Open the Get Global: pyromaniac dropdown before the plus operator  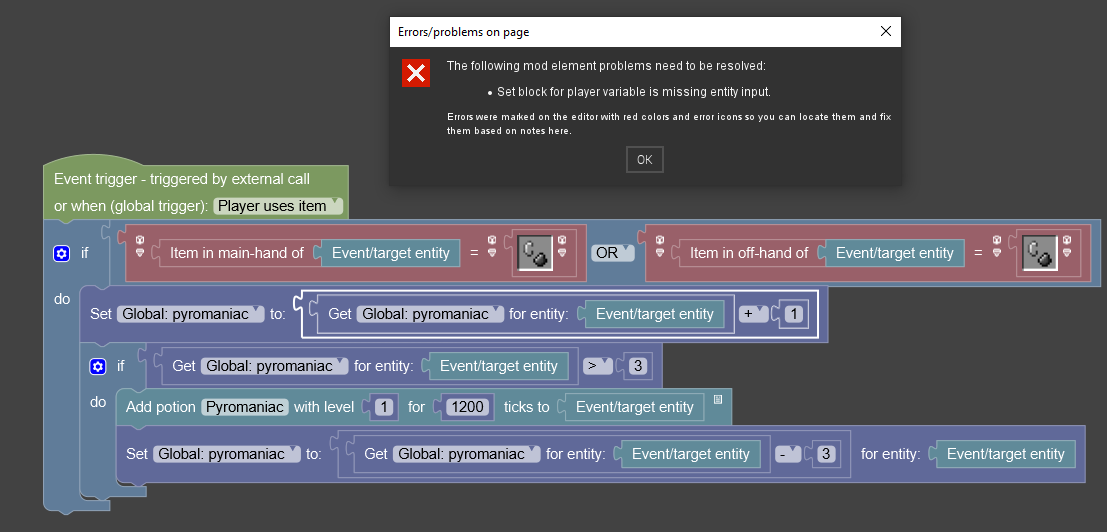point(430,314)
